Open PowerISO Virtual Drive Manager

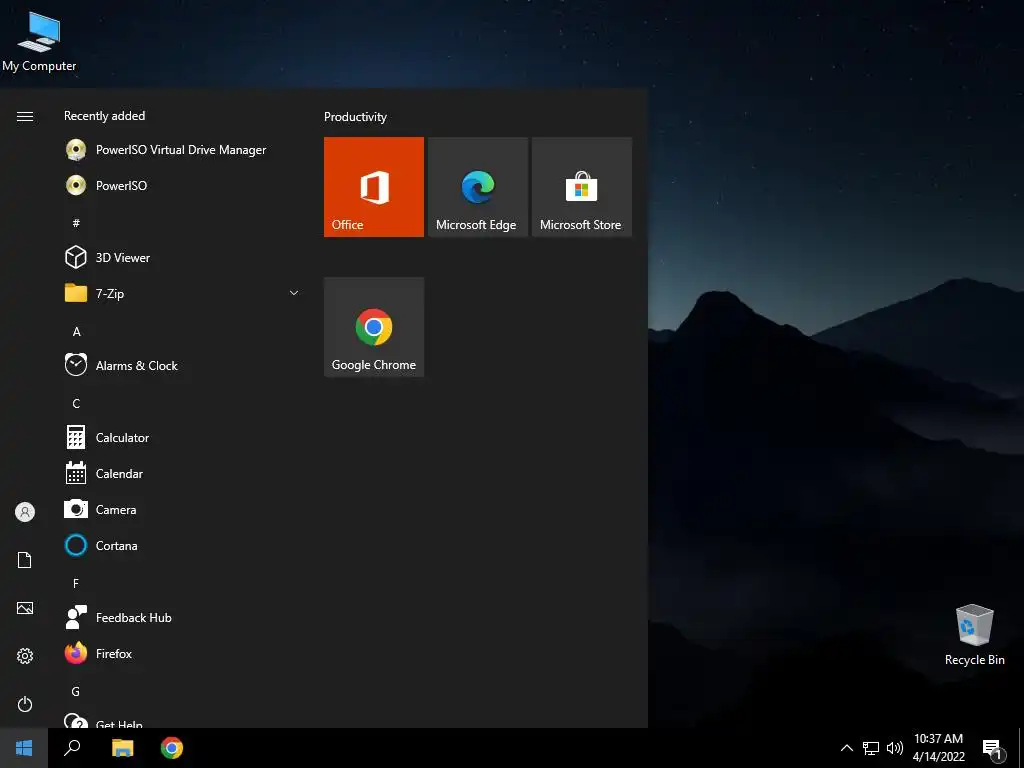183,150
